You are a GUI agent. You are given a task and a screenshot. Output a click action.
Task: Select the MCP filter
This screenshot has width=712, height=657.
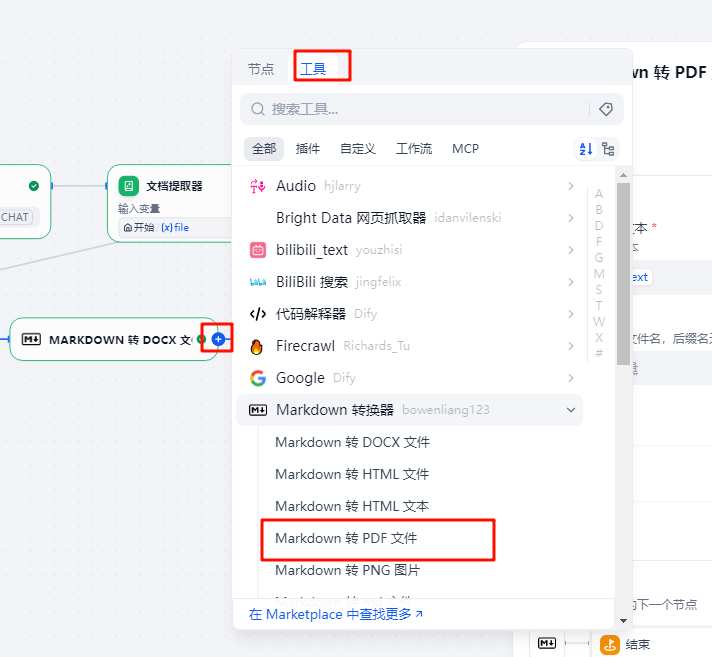point(465,148)
